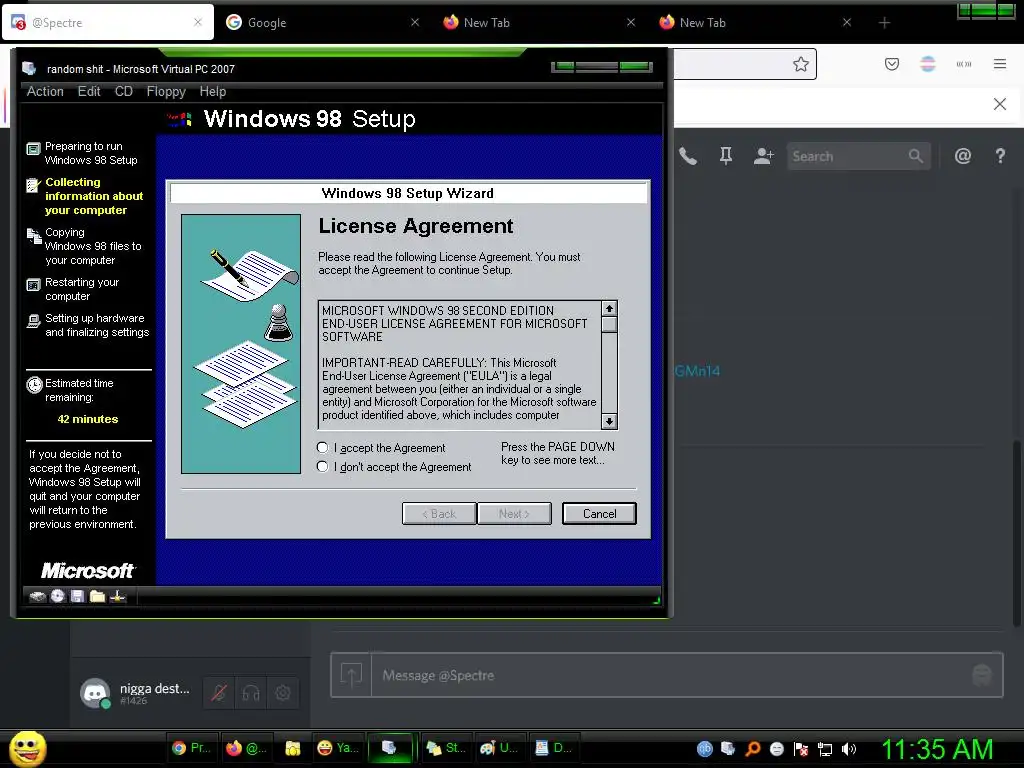1024x768 pixels.
Task: Close the Discord notice bar with X
Action: click(x=1000, y=104)
